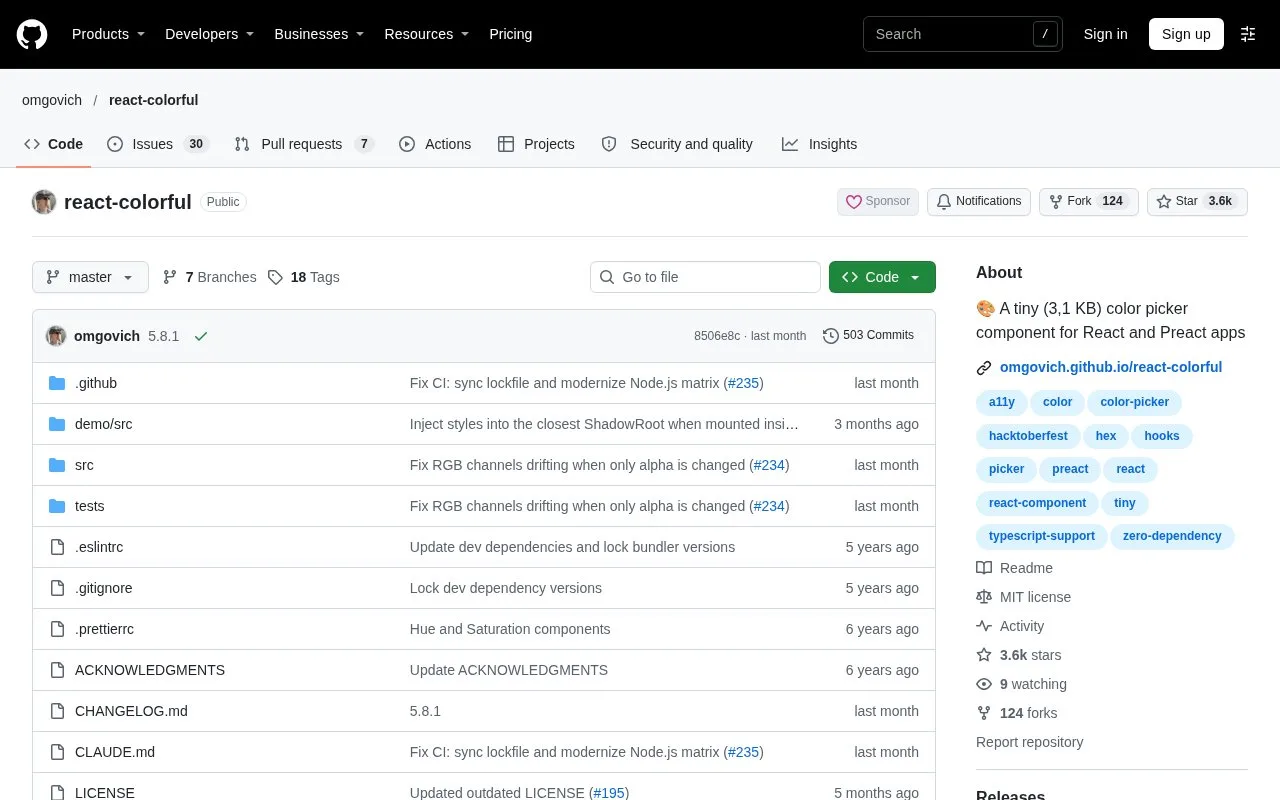This screenshot has width=1280, height=800.
Task: Open the CHANGELOG.md file
Action: click(x=131, y=711)
